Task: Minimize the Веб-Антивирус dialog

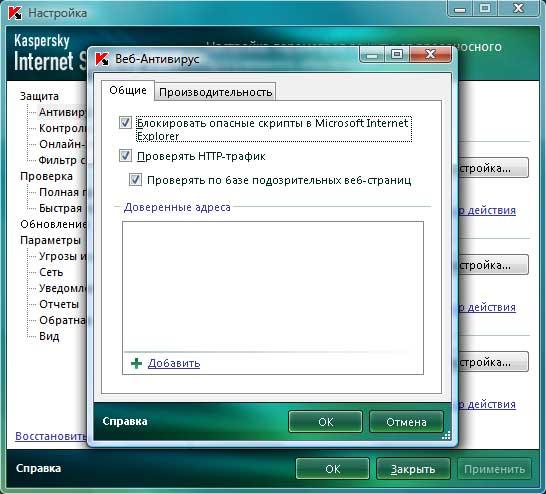Action: [372, 55]
